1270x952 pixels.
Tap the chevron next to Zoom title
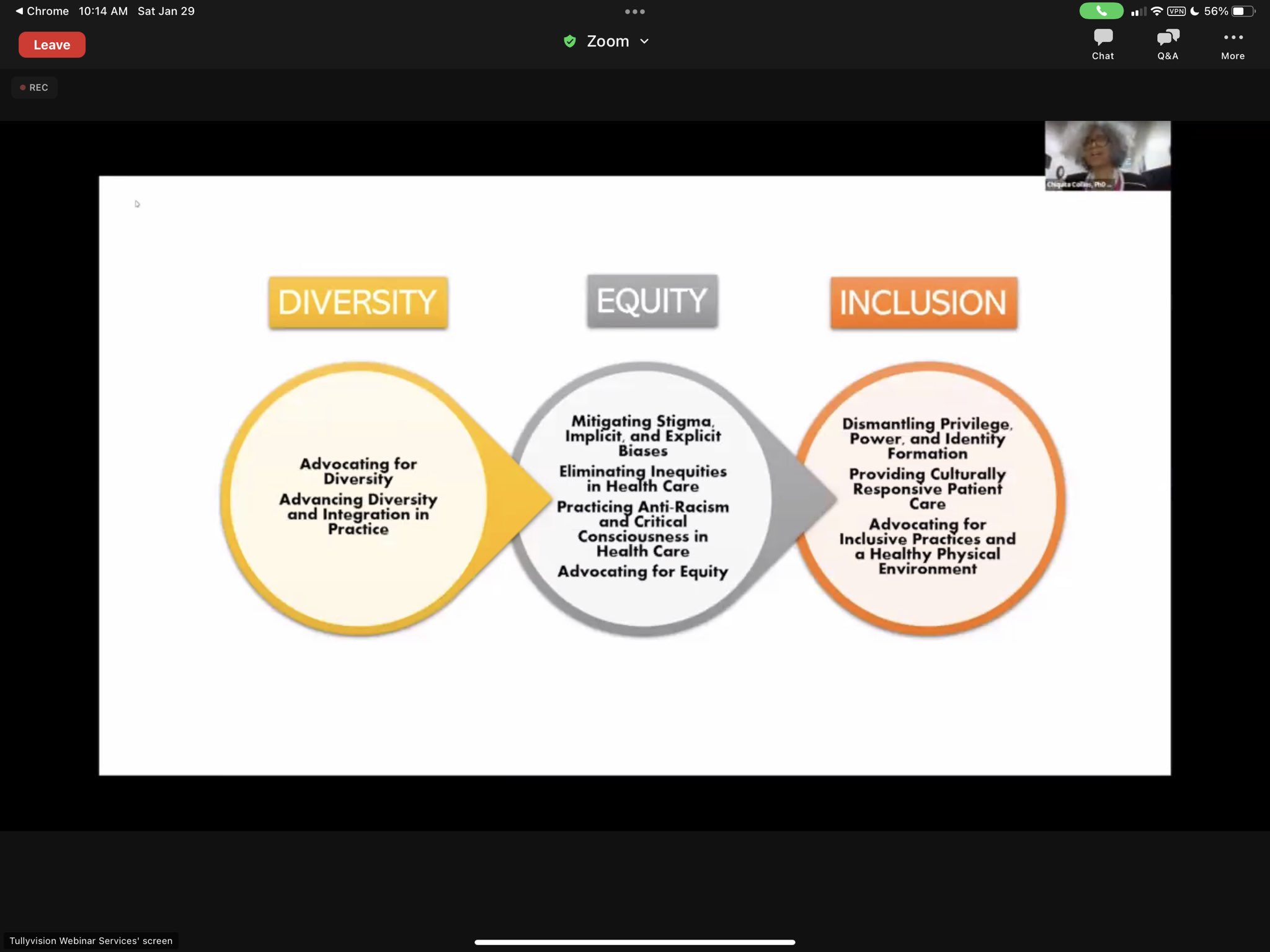coord(644,42)
